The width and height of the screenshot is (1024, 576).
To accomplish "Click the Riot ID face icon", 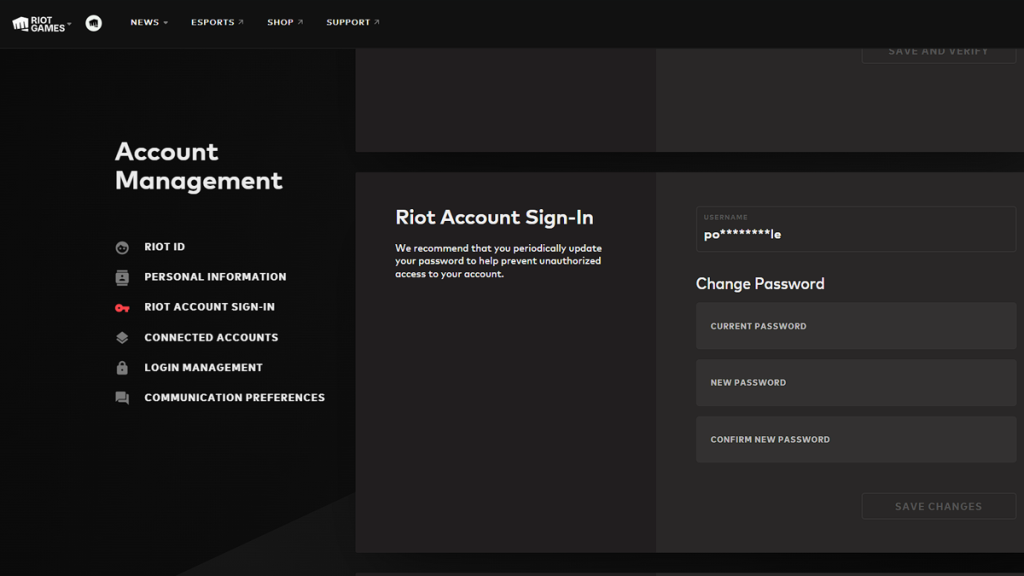I will pyautogui.click(x=122, y=247).
